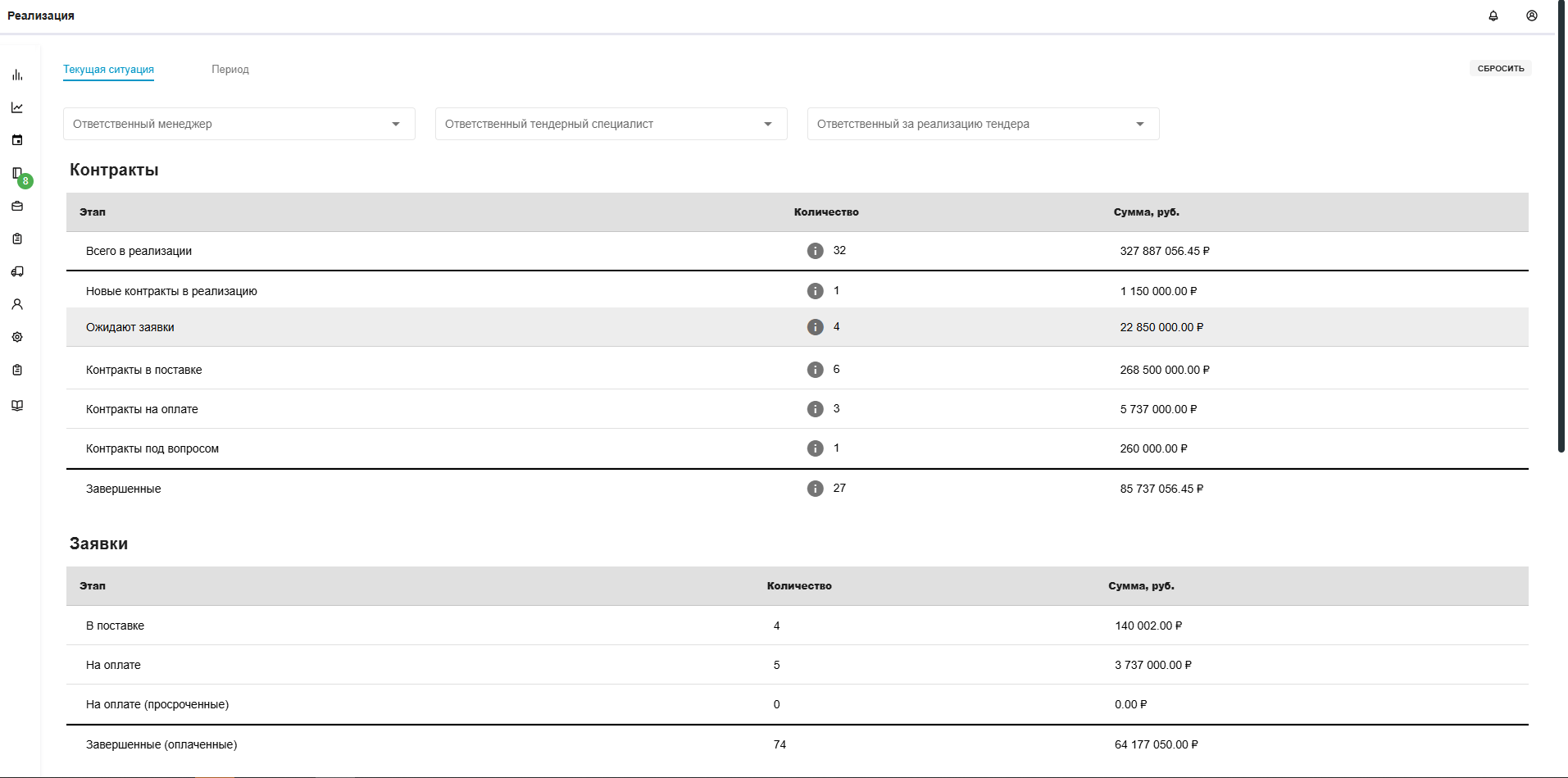Click the 85 737 056.45 ₽ amount
The image size is (1568, 778).
[x=1161, y=489]
